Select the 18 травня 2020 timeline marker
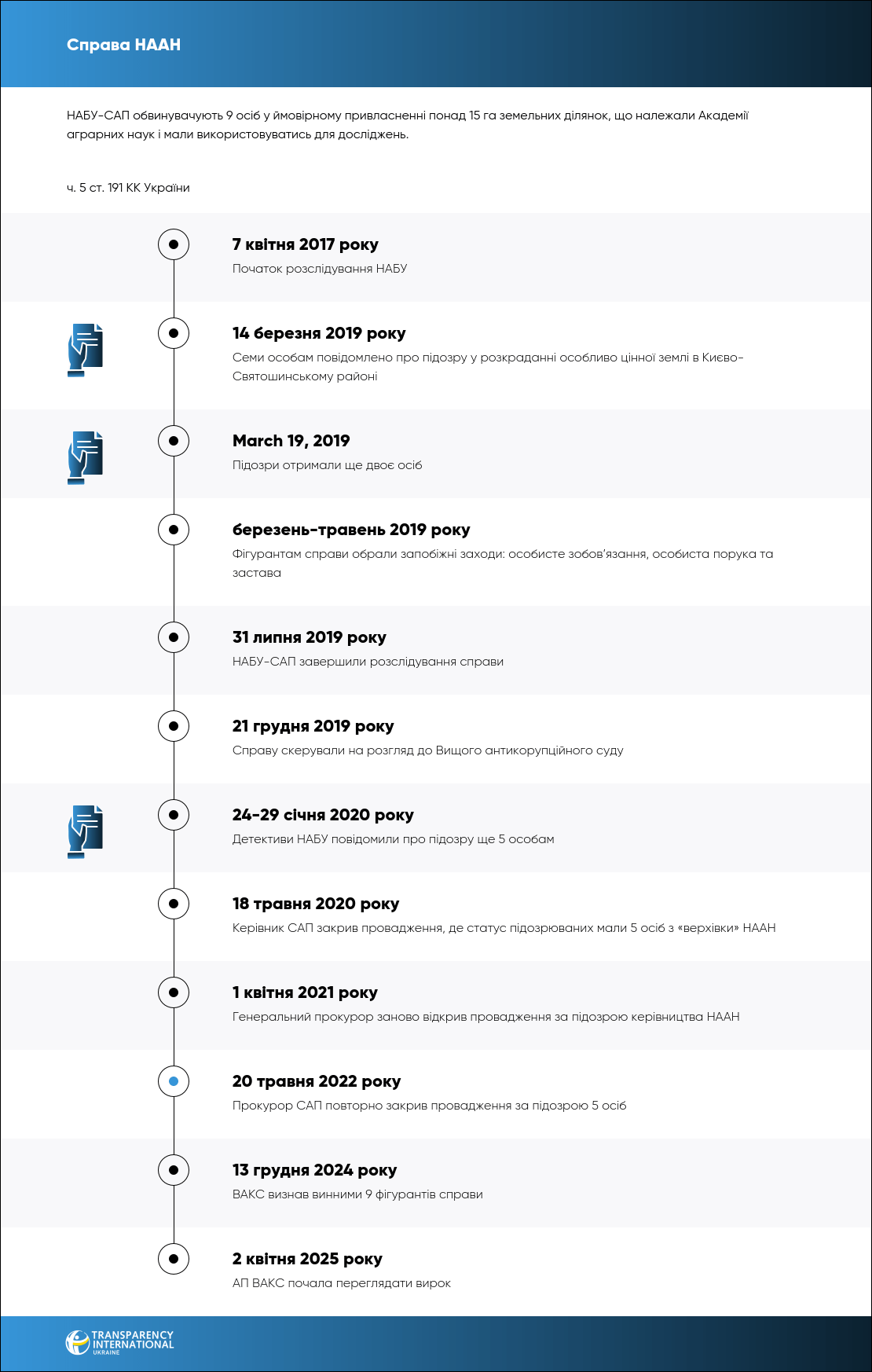872x1372 pixels. [x=174, y=904]
